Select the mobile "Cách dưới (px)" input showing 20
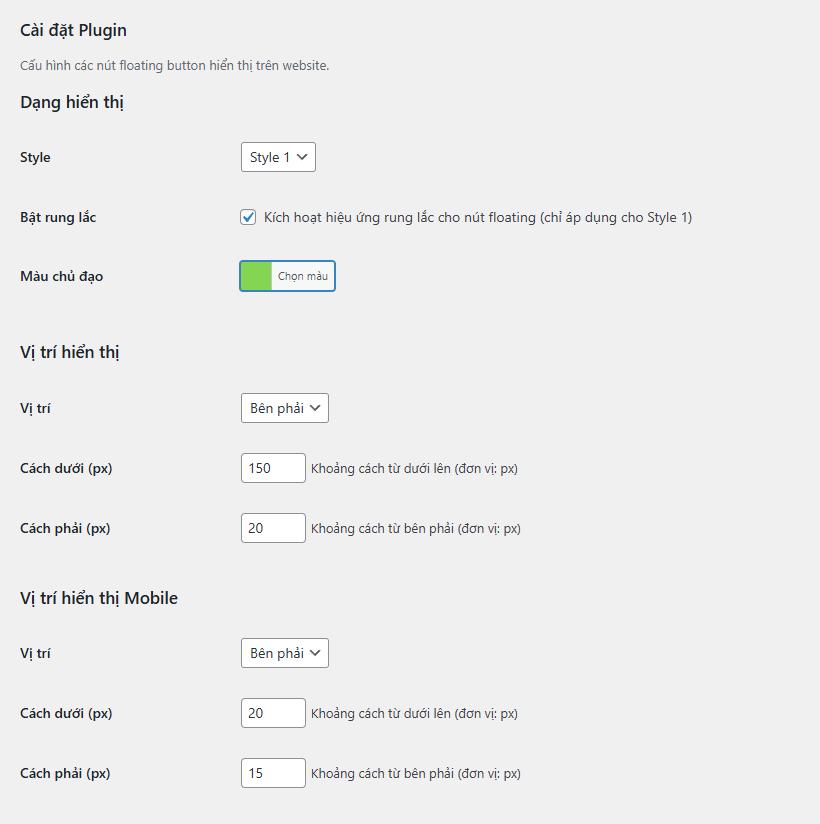Screen dimensions: 820x824 pos(272,713)
